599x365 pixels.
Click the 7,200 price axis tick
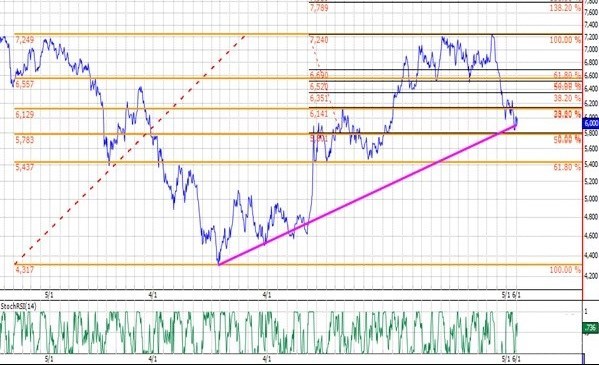coord(591,37)
